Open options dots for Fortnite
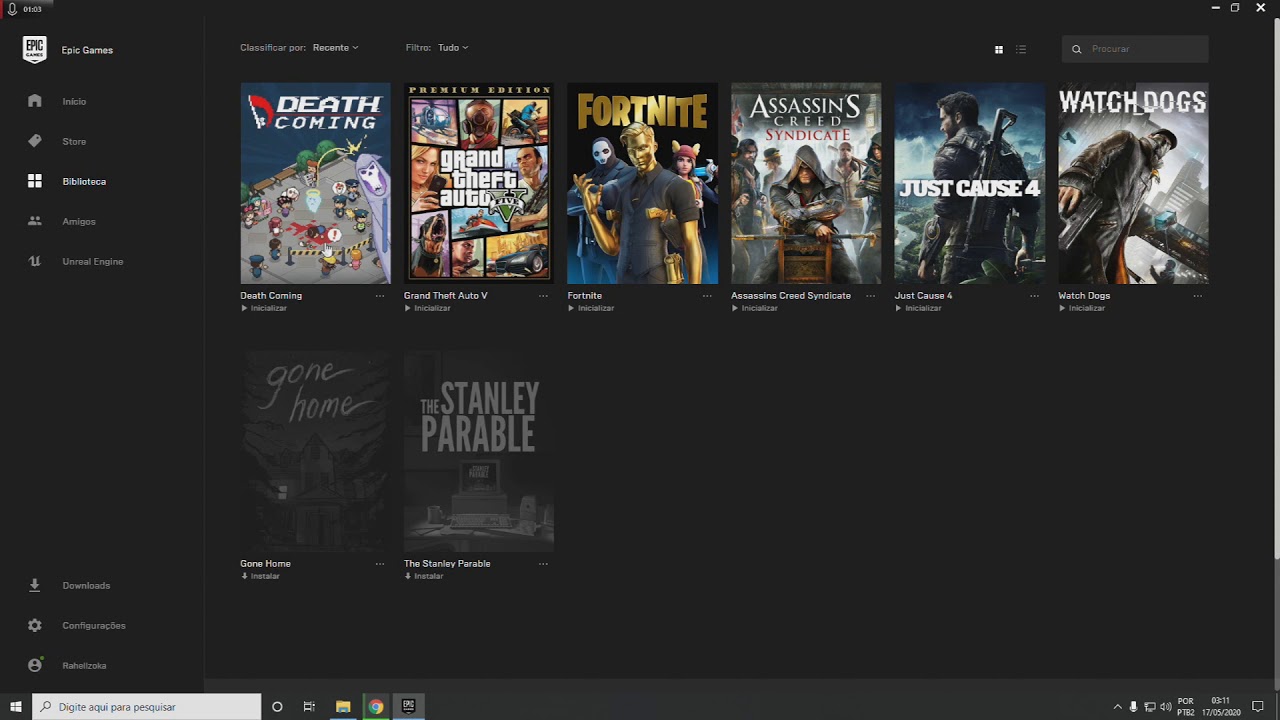This screenshot has height=720, width=1280. [x=707, y=296]
